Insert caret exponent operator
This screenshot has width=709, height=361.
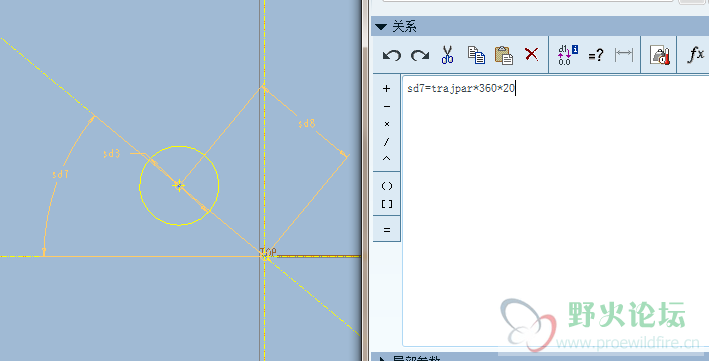[x=387, y=158]
